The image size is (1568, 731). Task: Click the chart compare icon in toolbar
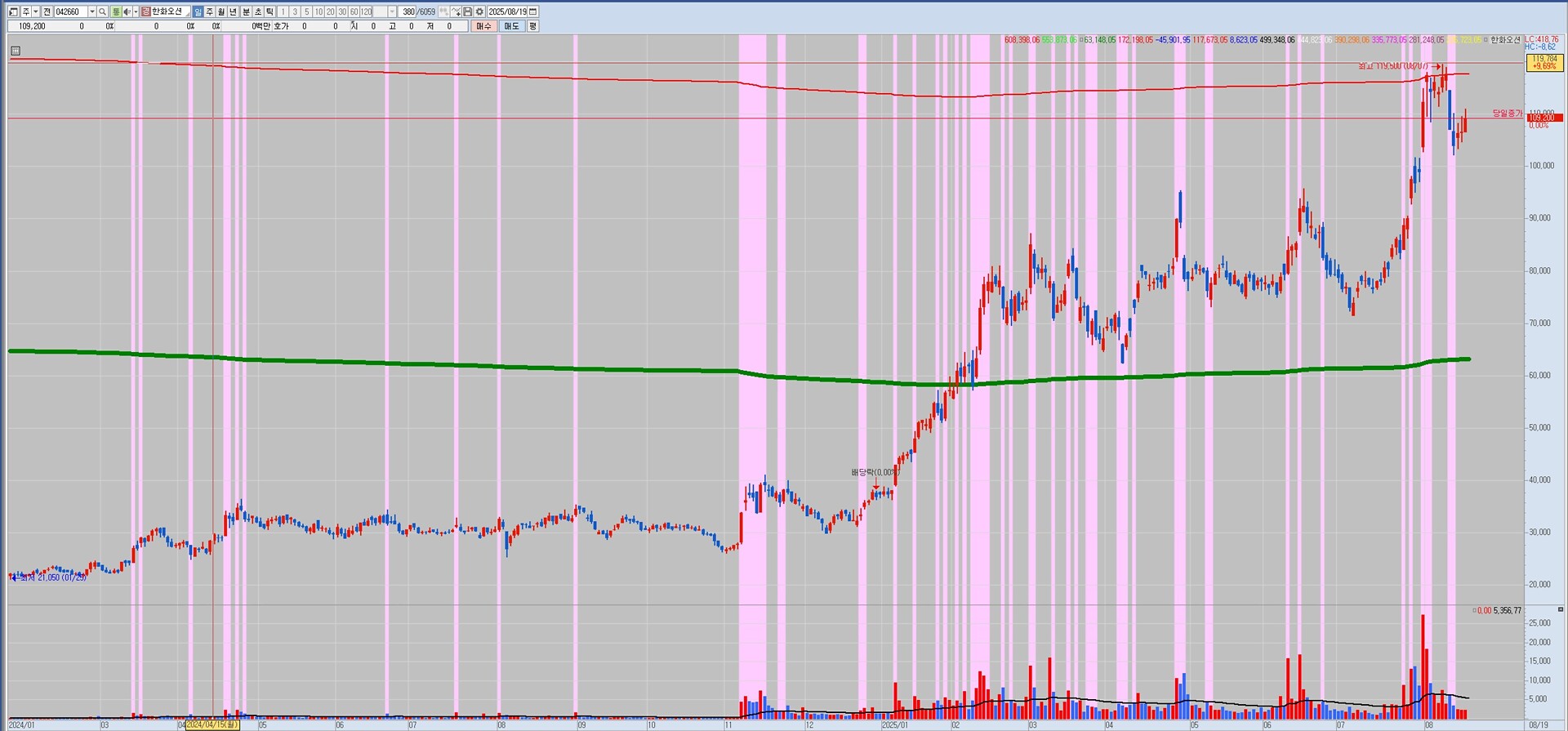443,11
